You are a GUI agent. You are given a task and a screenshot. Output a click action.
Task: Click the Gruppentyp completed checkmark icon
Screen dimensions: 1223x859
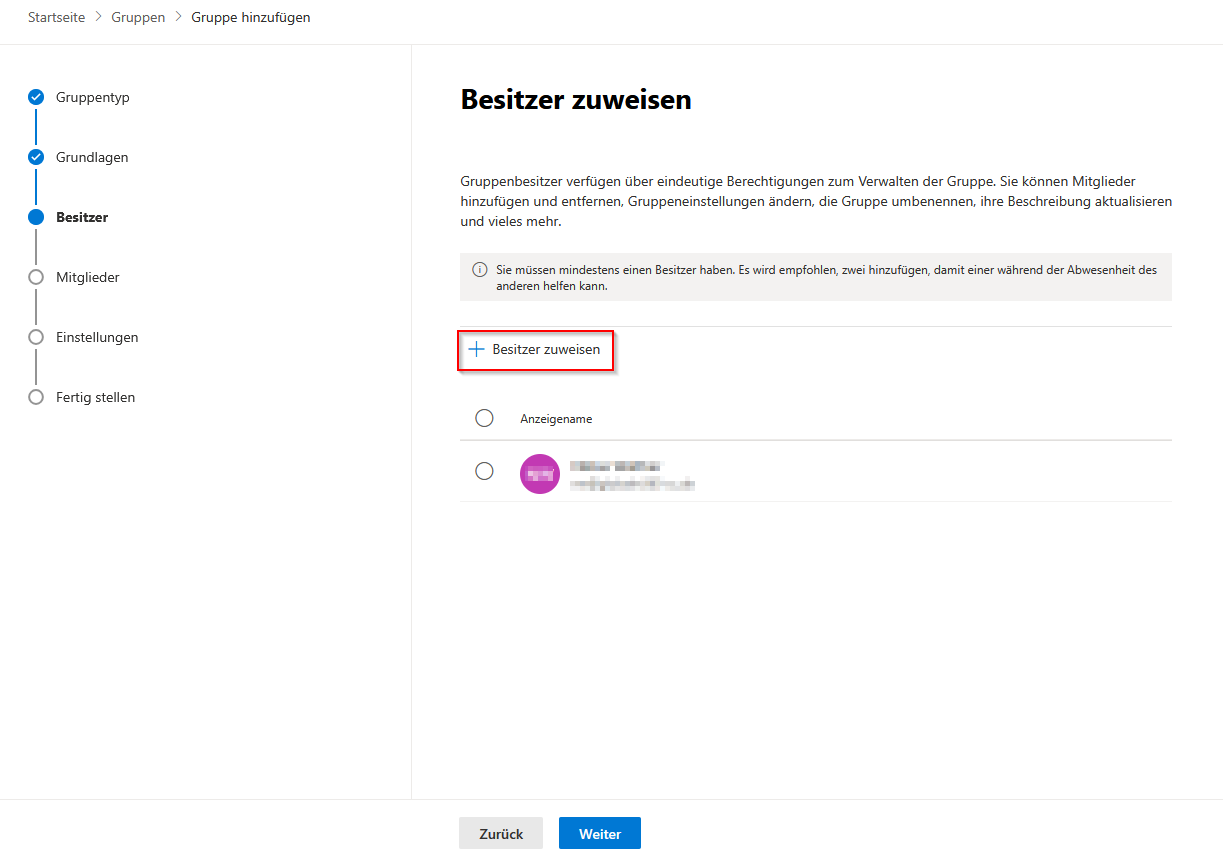coord(36,97)
